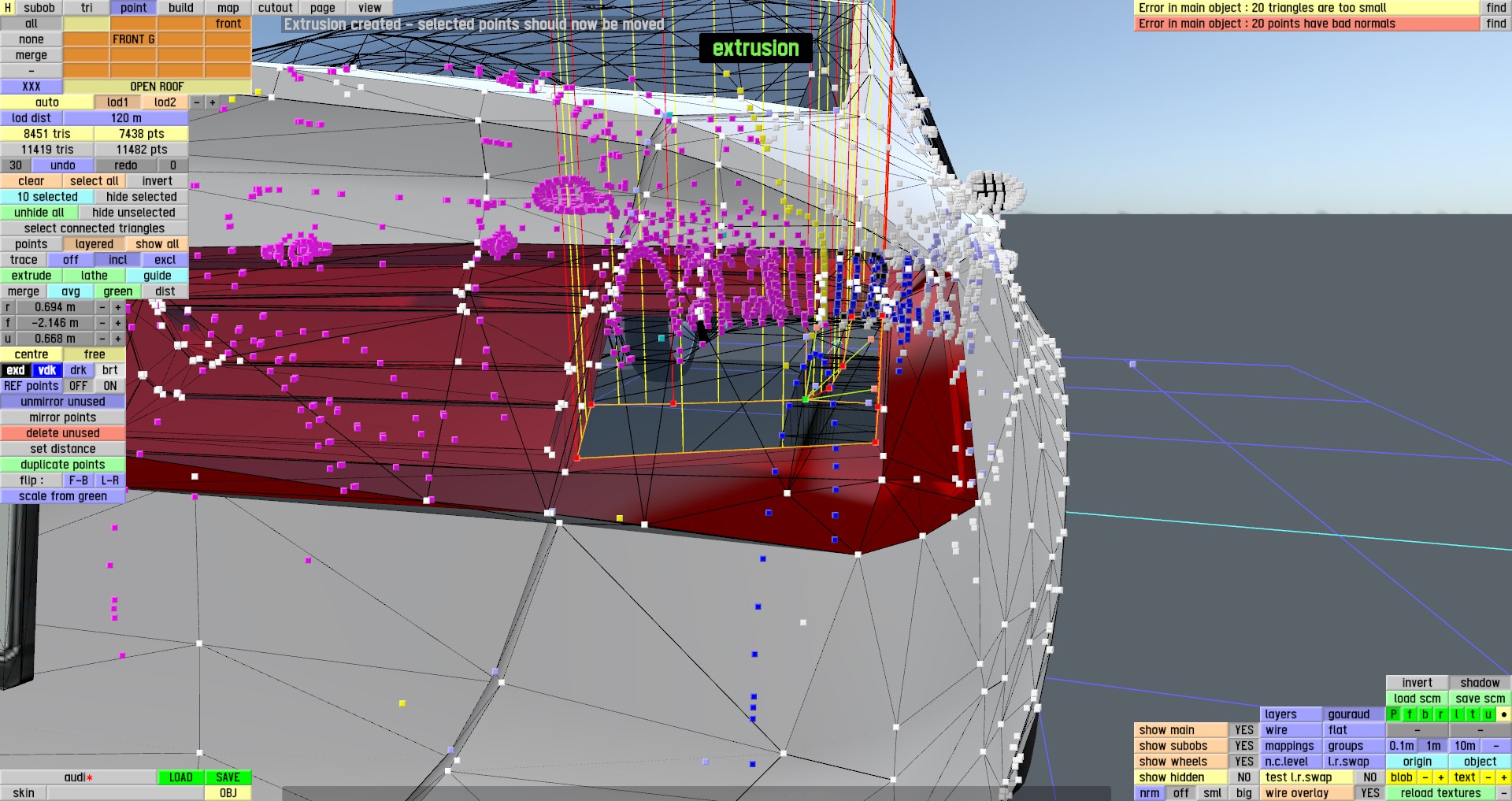1512x801 pixels.
Task: Select the FRONT G layer cell
Action: [x=134, y=39]
